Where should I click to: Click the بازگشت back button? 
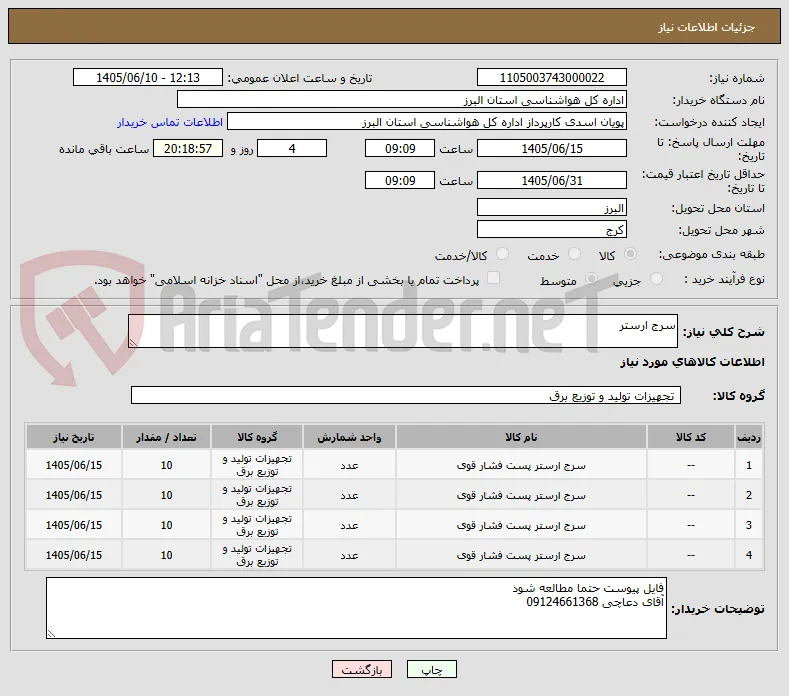[362, 669]
